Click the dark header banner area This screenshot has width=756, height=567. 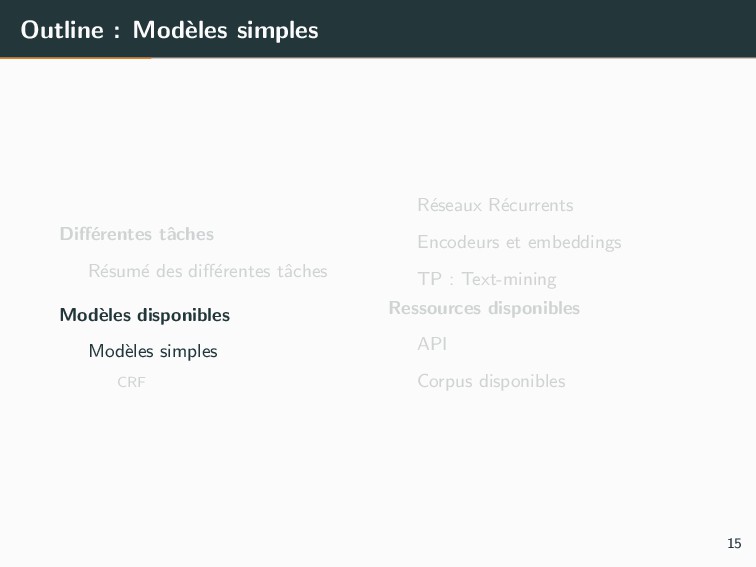[378, 28]
